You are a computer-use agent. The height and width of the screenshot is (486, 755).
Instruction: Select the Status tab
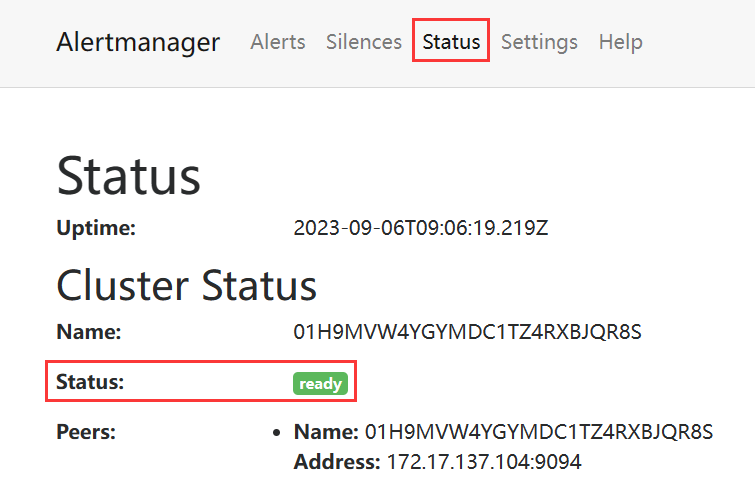coord(451,42)
